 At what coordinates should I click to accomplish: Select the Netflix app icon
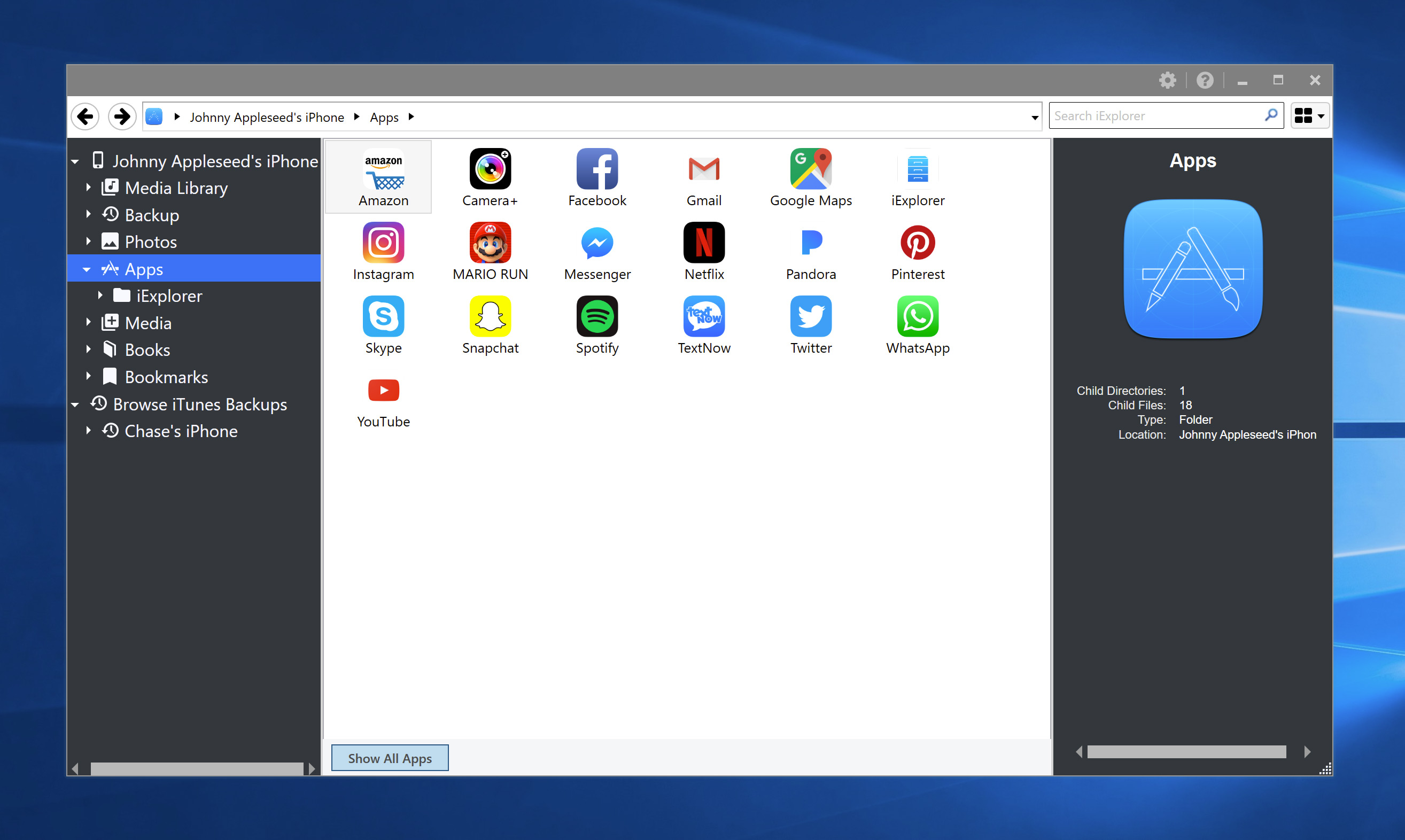coord(704,243)
